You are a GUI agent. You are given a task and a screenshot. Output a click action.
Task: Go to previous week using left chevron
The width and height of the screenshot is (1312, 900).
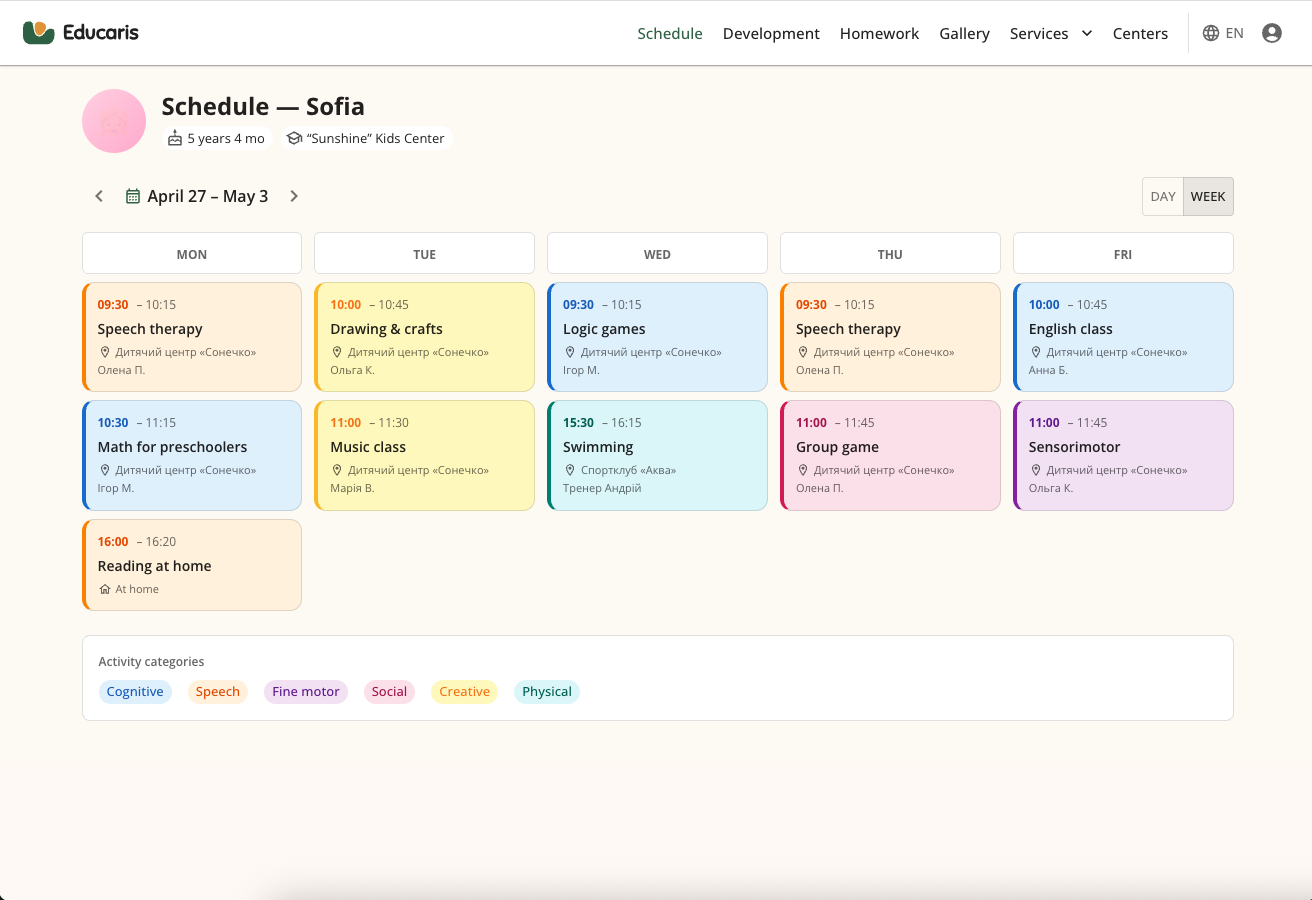click(x=99, y=196)
